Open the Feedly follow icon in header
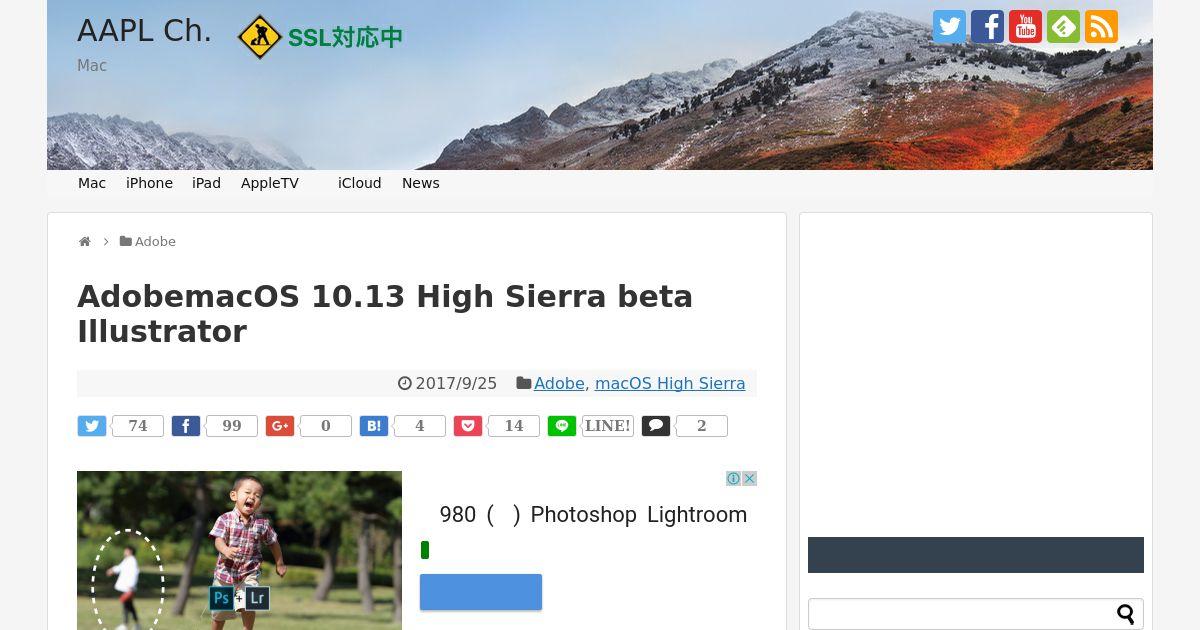 (1063, 27)
